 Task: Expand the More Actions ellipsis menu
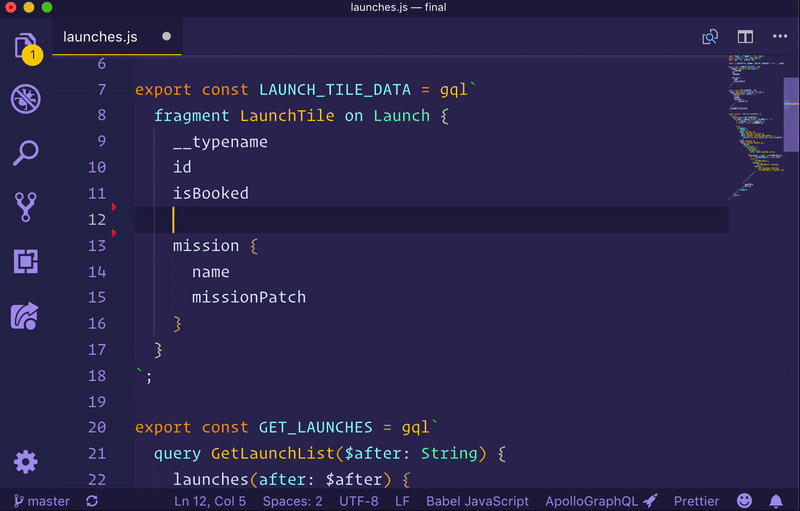tap(781, 37)
